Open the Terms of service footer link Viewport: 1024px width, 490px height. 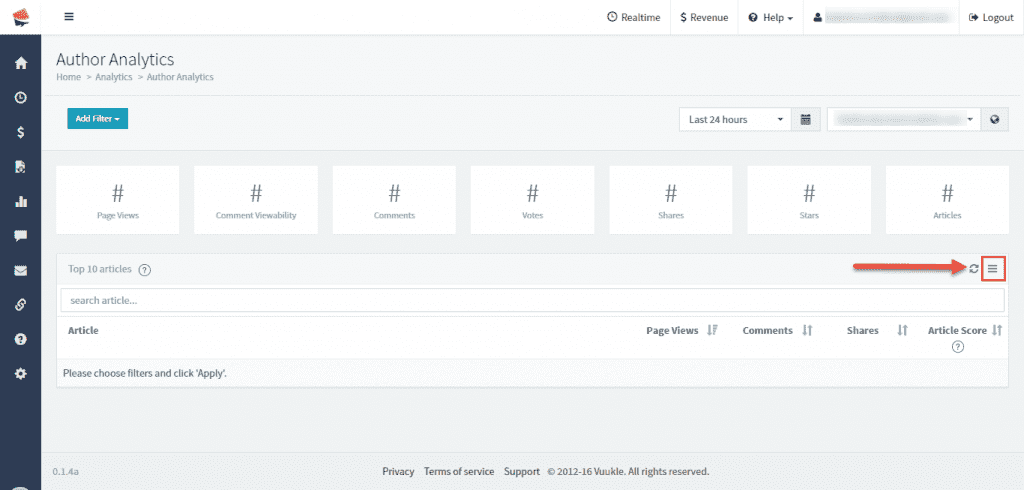click(459, 471)
